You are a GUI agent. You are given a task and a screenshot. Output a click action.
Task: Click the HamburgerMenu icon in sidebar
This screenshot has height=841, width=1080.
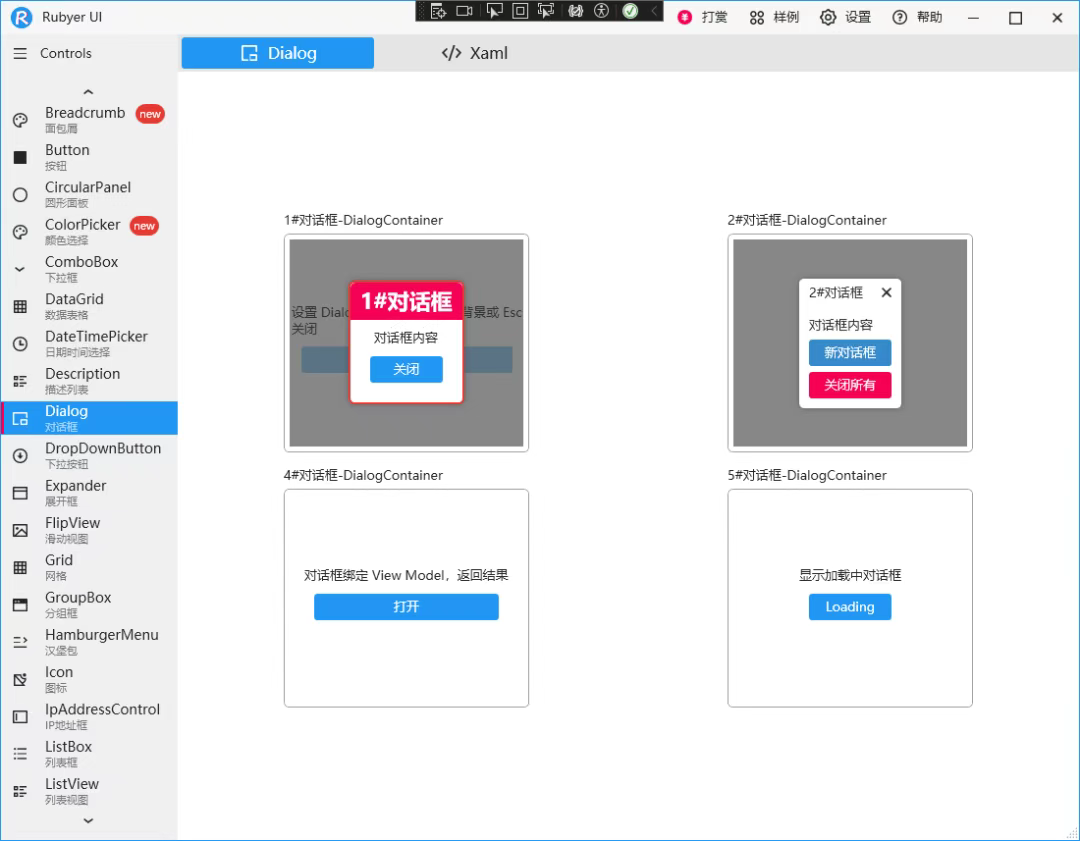pyautogui.click(x=20, y=642)
